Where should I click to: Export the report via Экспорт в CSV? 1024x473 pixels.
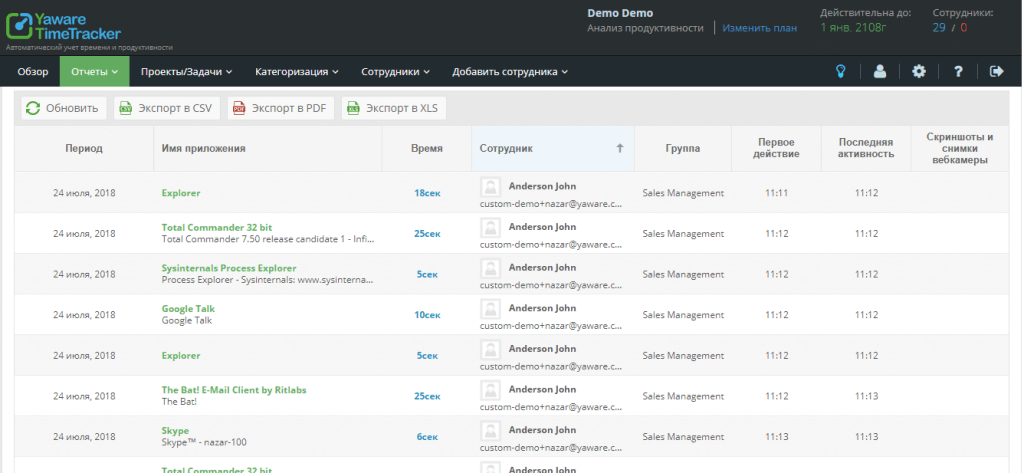[166, 108]
